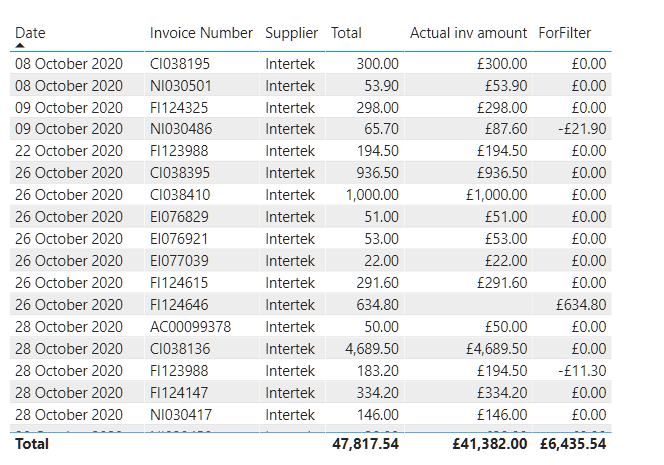
Task: Select invoice number FI124325
Action: (x=179, y=108)
